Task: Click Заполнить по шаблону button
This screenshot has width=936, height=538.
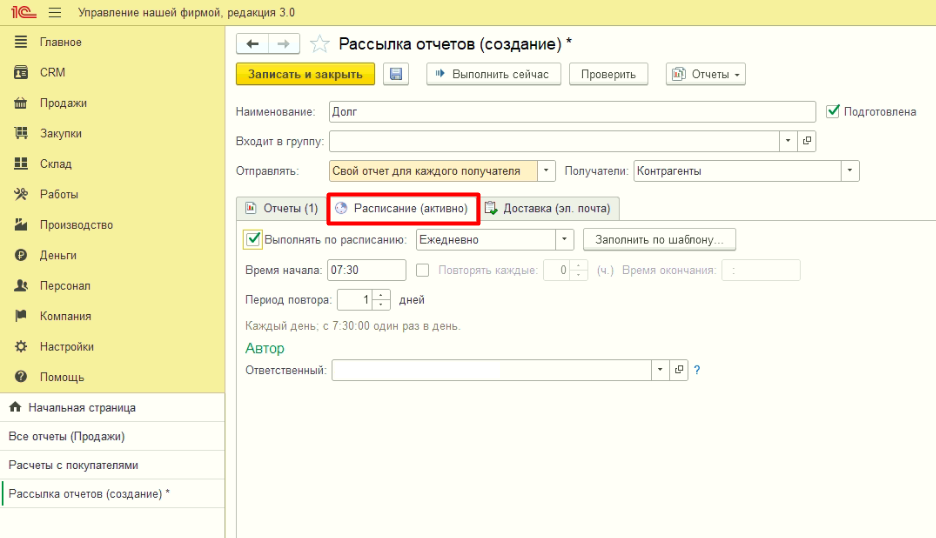Action: pyautogui.click(x=659, y=239)
